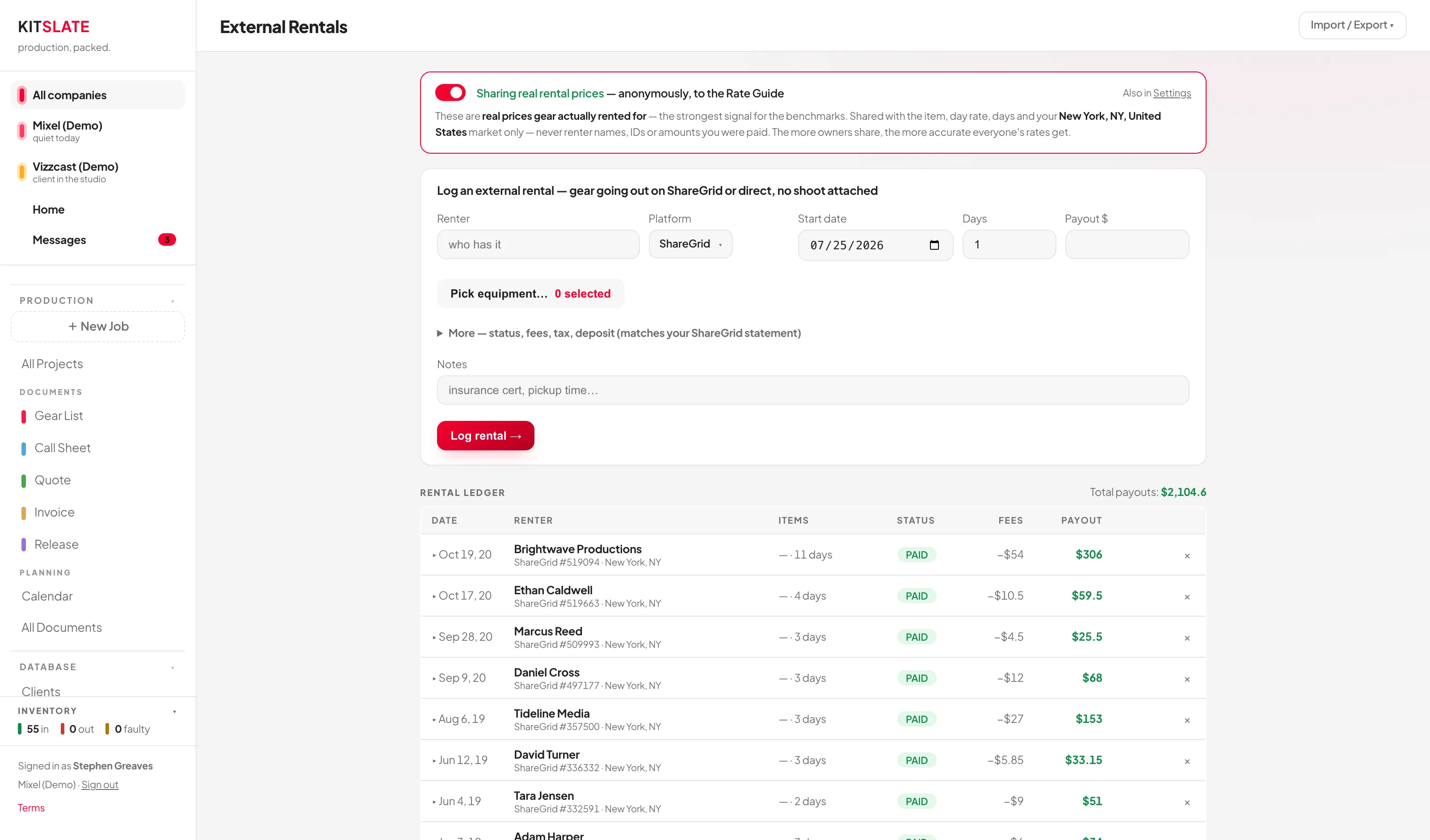1430x840 pixels.
Task: Select All companies in sidebar
Action: click(x=97, y=95)
